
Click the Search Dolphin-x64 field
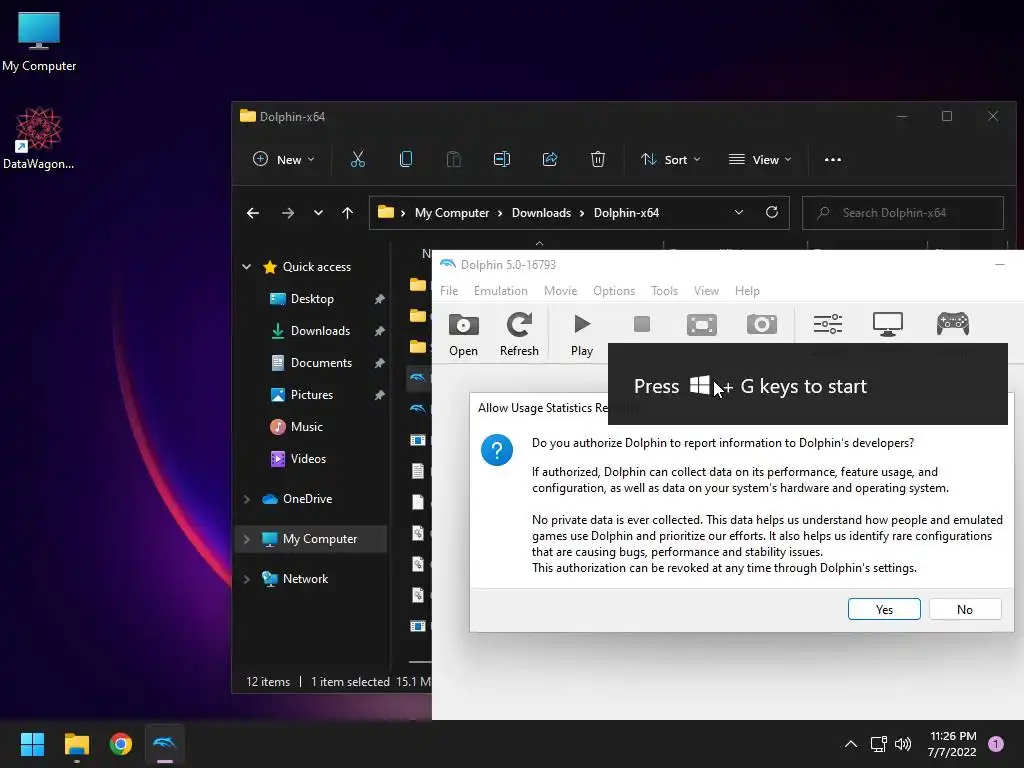click(x=903, y=213)
